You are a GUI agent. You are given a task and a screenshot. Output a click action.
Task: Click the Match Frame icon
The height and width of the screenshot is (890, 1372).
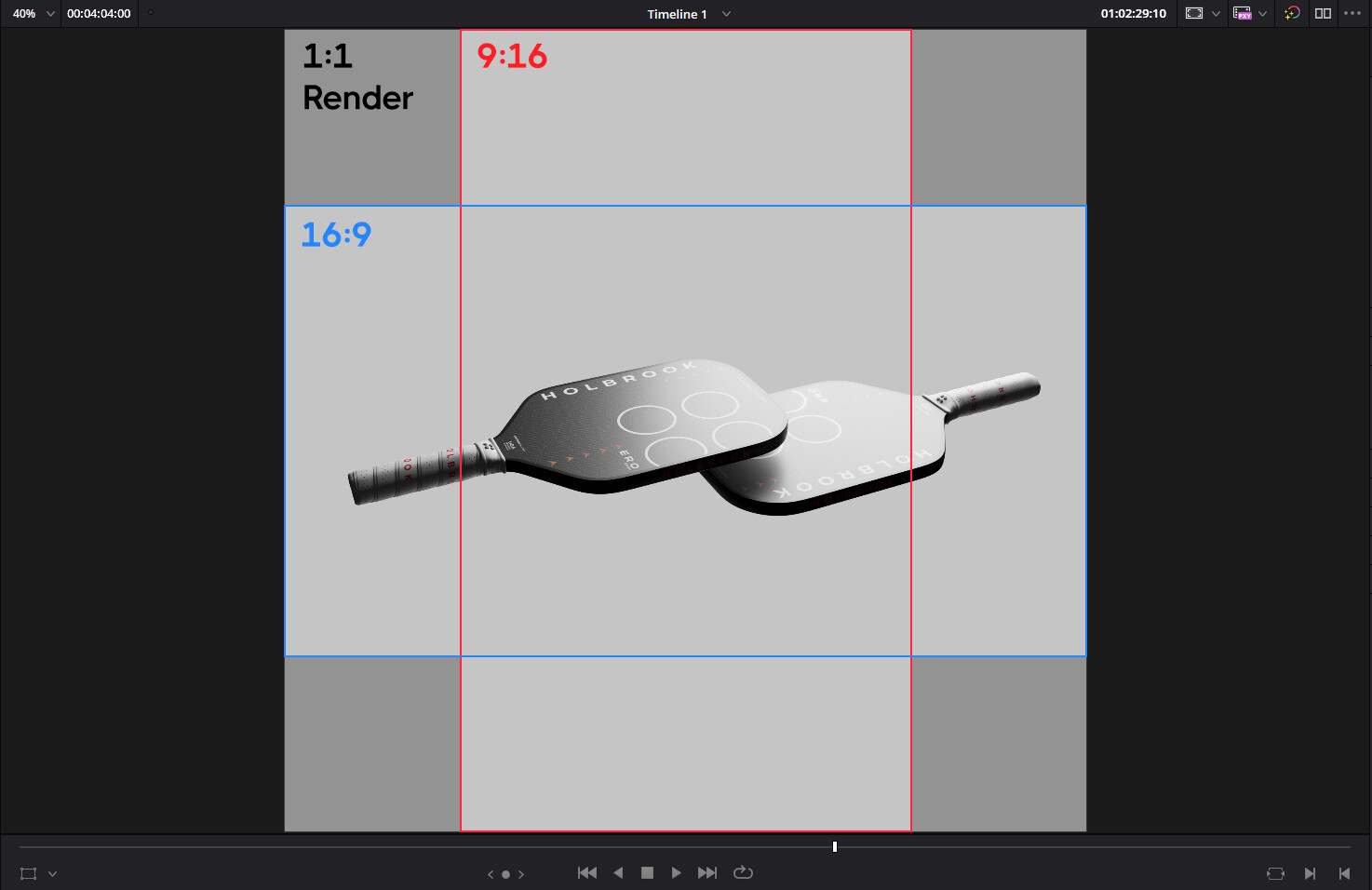tap(1275, 874)
